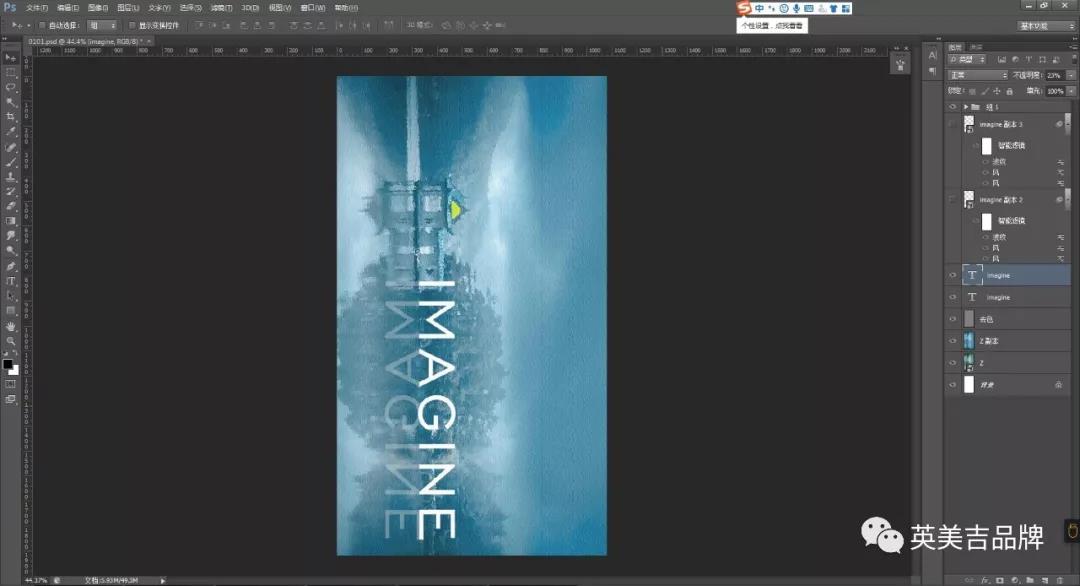Select the Pen tool
This screenshot has height=586, width=1080.
tap(10, 266)
